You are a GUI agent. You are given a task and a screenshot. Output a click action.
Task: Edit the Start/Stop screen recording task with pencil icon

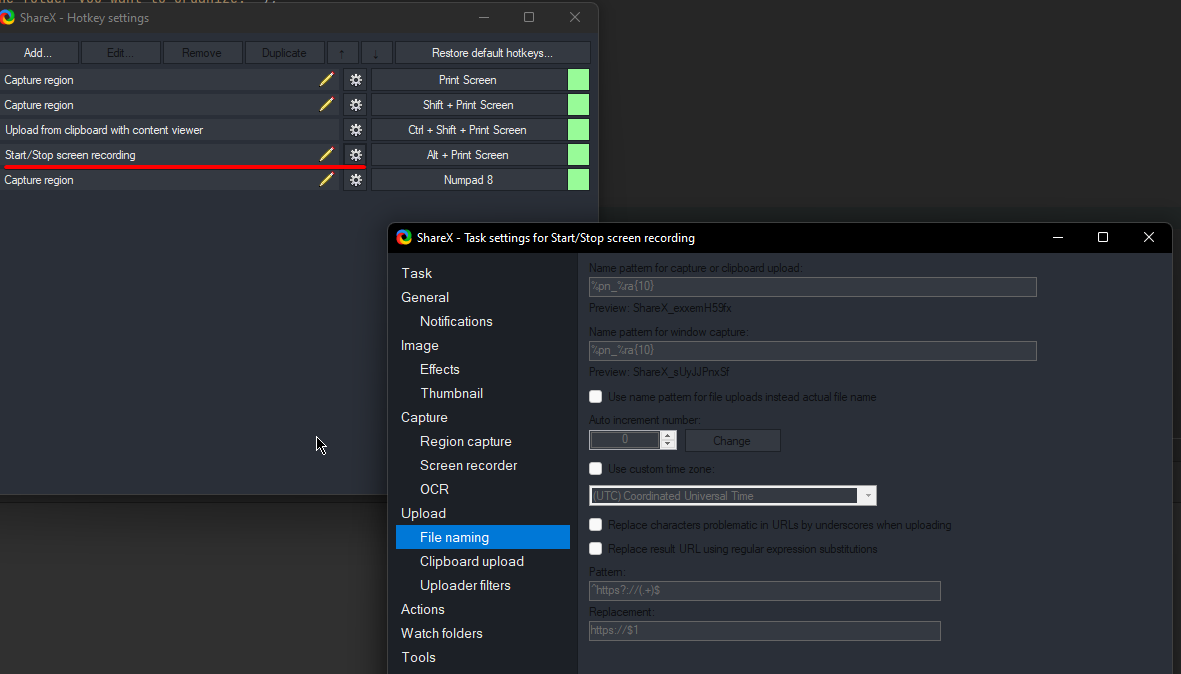326,154
